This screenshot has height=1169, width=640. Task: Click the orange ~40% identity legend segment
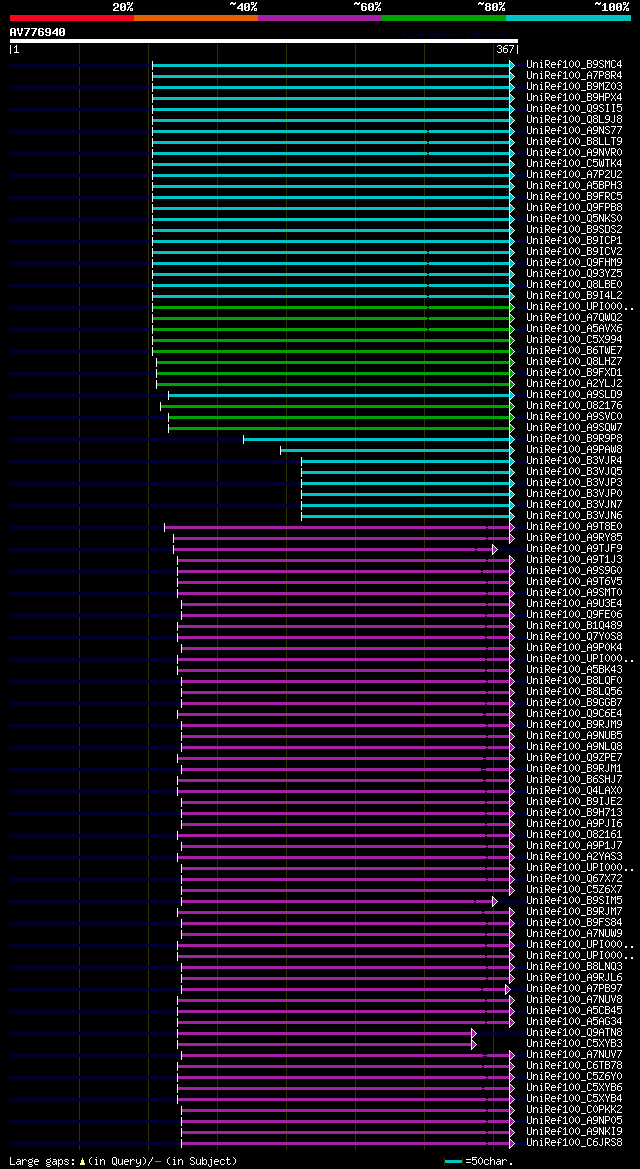click(196, 17)
